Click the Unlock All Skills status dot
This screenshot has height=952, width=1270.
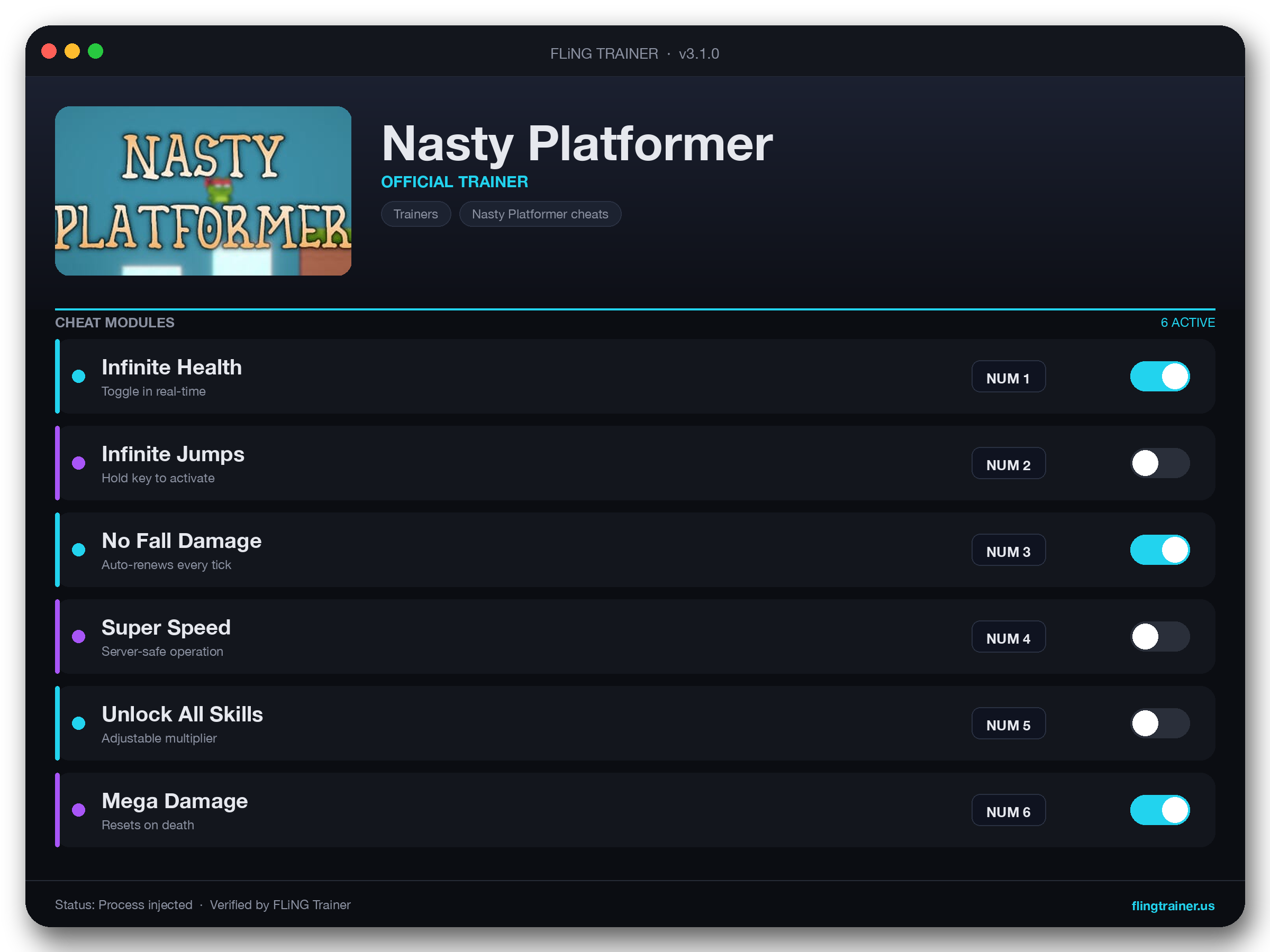click(79, 723)
